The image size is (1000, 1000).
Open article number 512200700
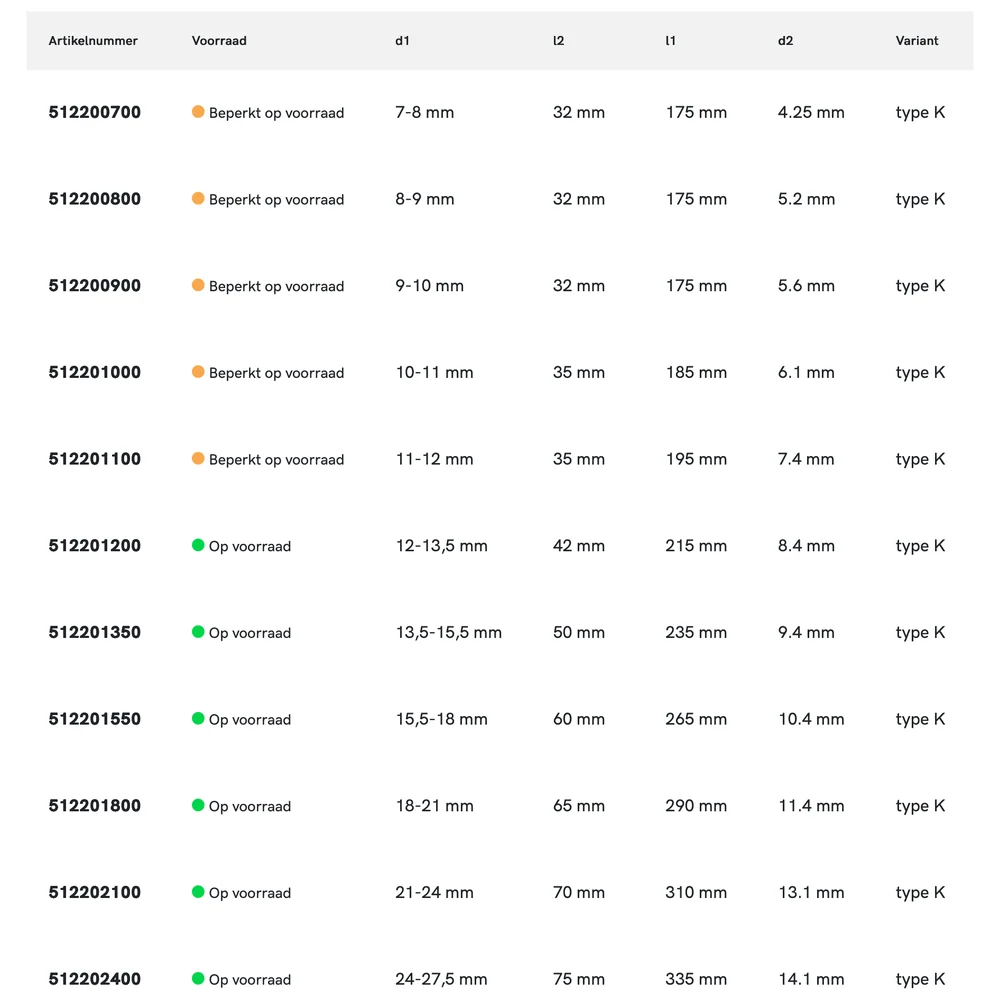[94, 112]
